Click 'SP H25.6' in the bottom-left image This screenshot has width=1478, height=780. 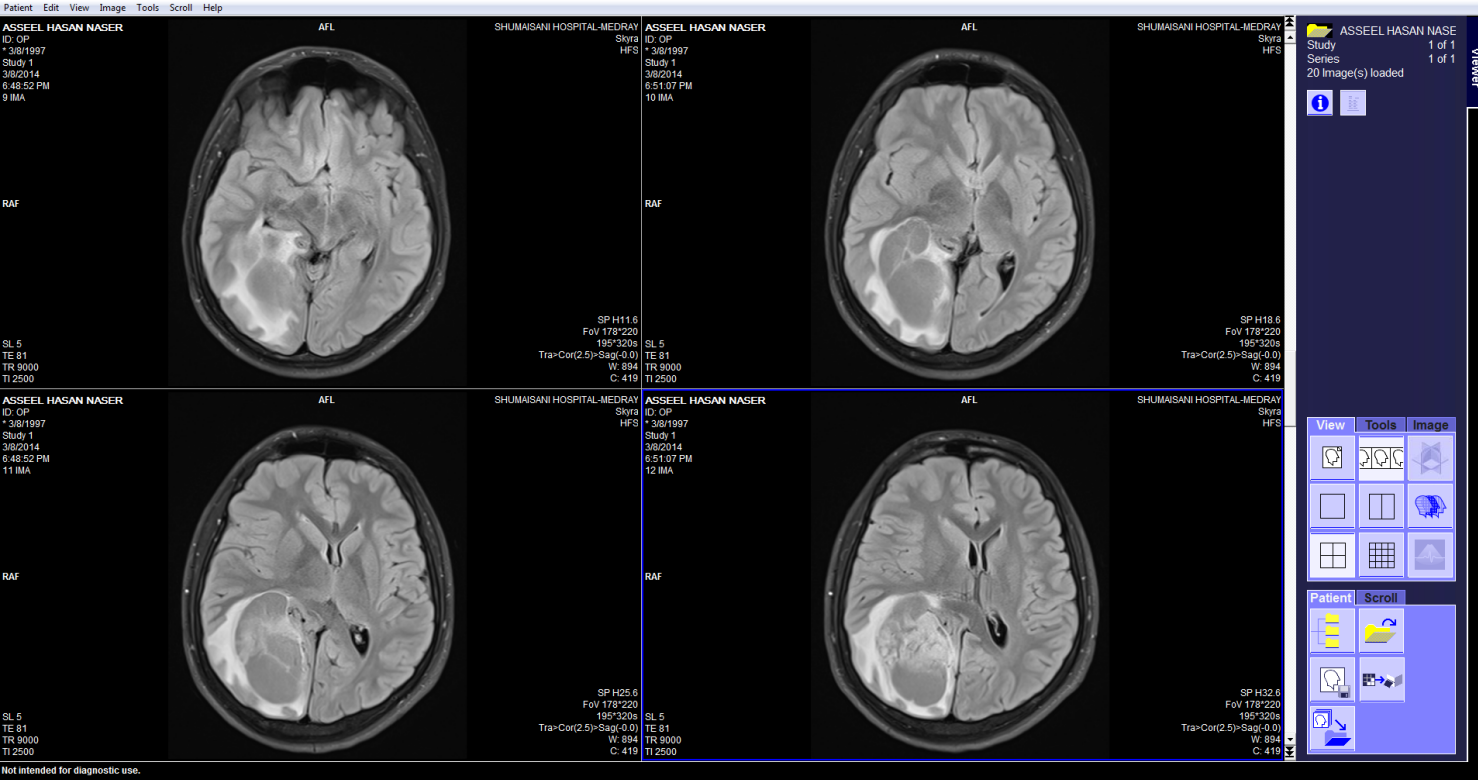tap(616, 692)
